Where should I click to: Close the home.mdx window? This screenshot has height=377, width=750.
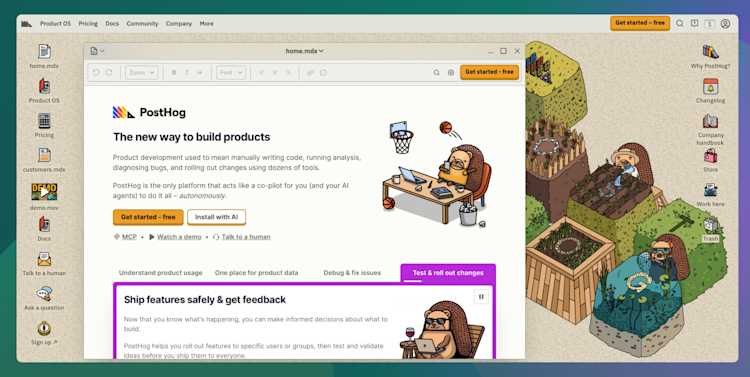coord(517,51)
